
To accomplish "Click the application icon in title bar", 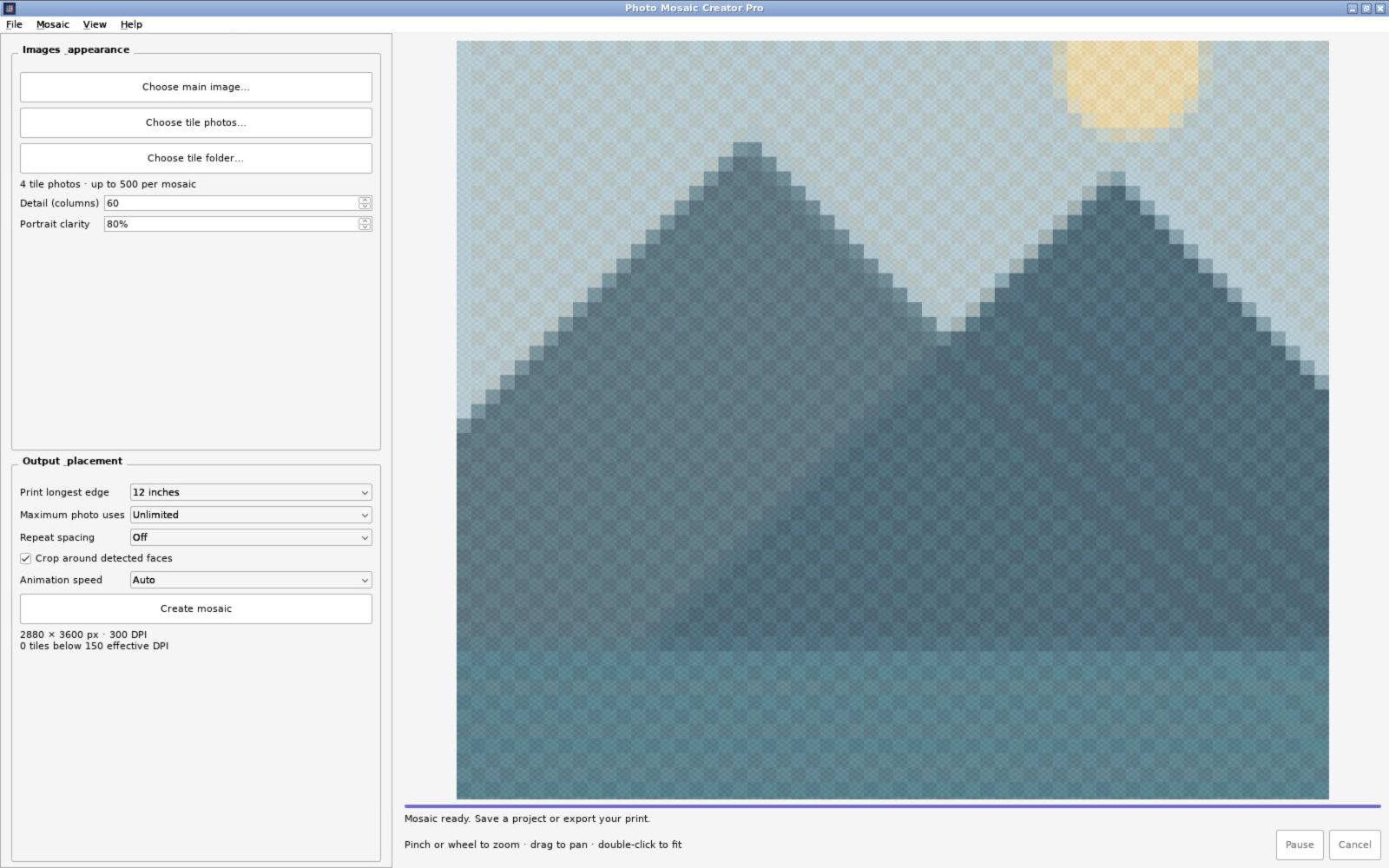I will click(x=10, y=8).
